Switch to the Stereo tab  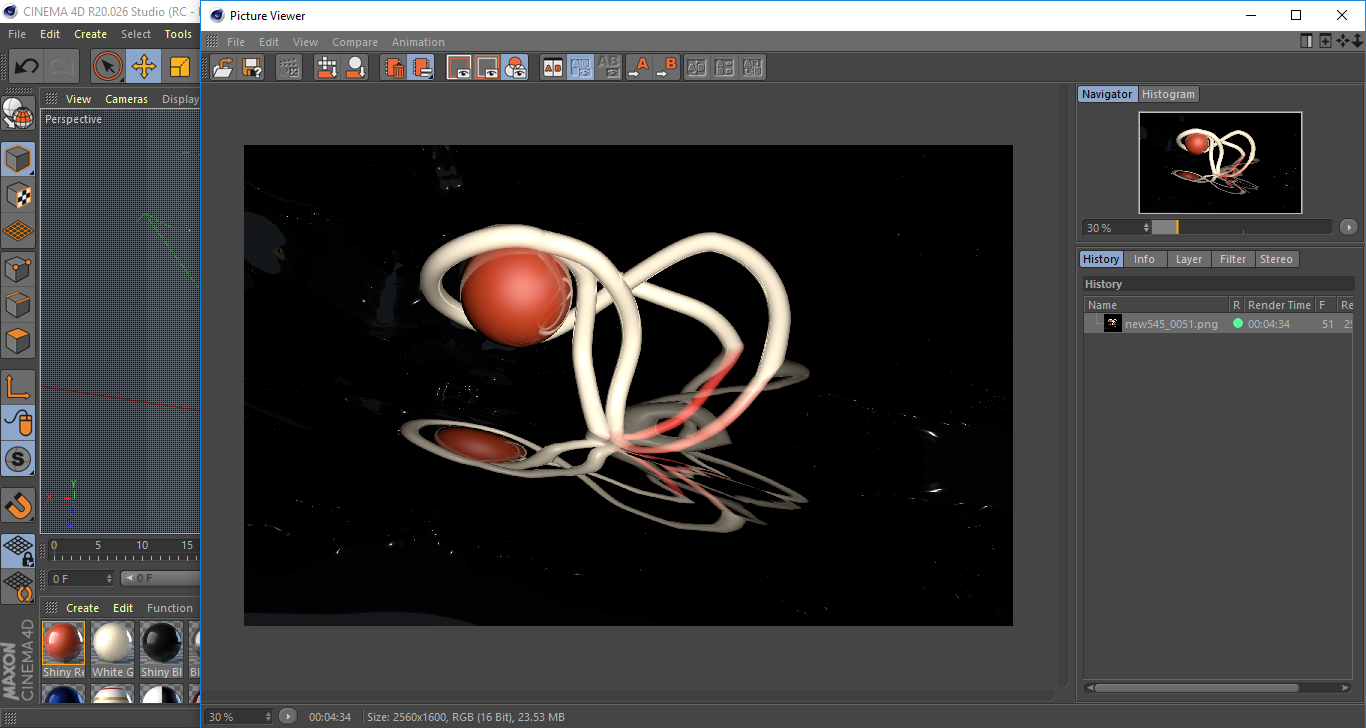tap(1276, 259)
